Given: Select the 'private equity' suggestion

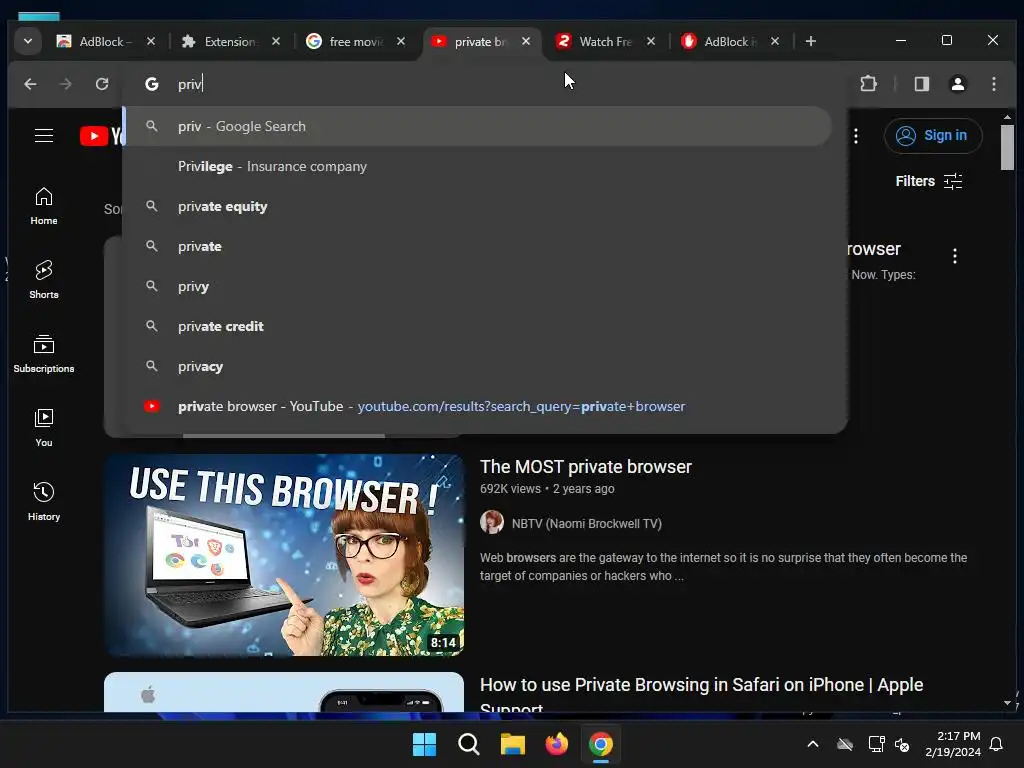Looking at the screenshot, I should click(x=478, y=206).
